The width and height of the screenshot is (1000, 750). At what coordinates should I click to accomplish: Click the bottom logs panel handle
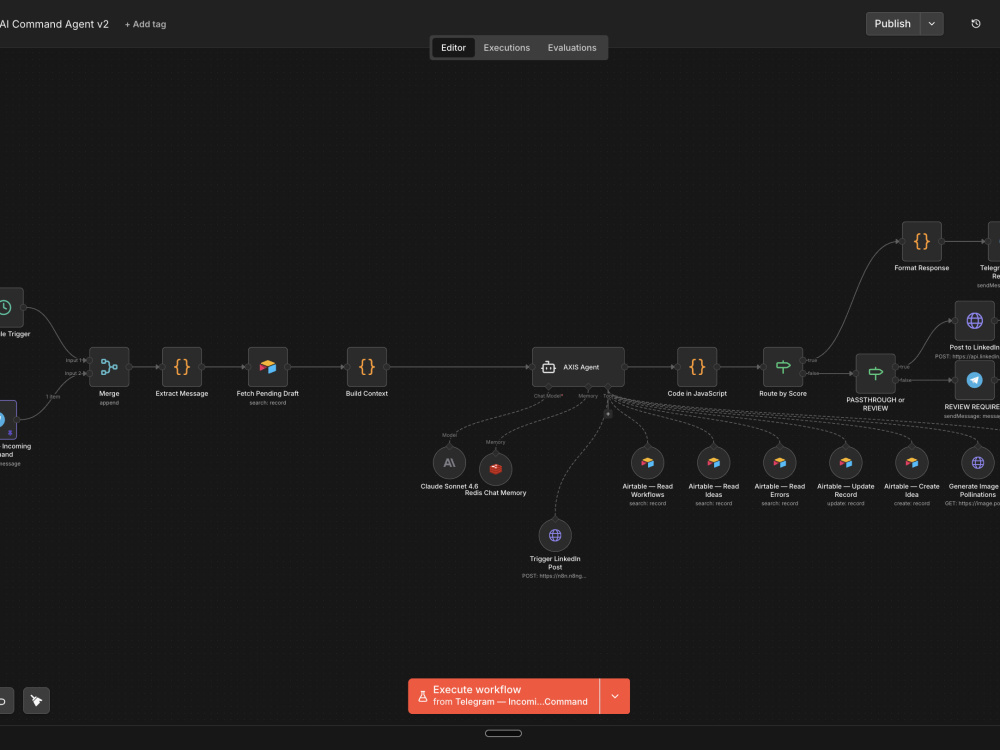[x=503, y=733]
